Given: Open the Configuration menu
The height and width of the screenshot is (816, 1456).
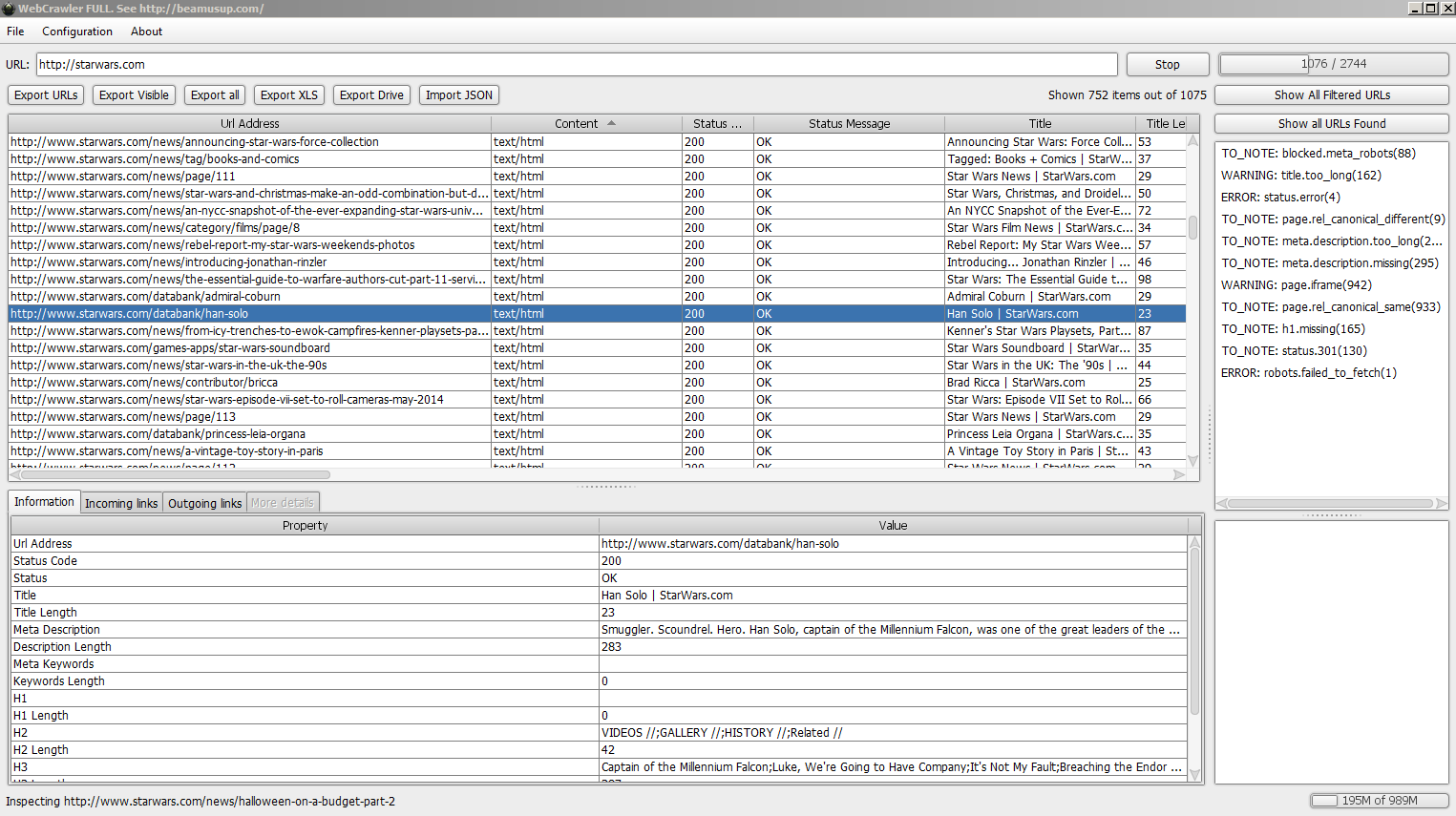Looking at the screenshot, I should (x=77, y=31).
